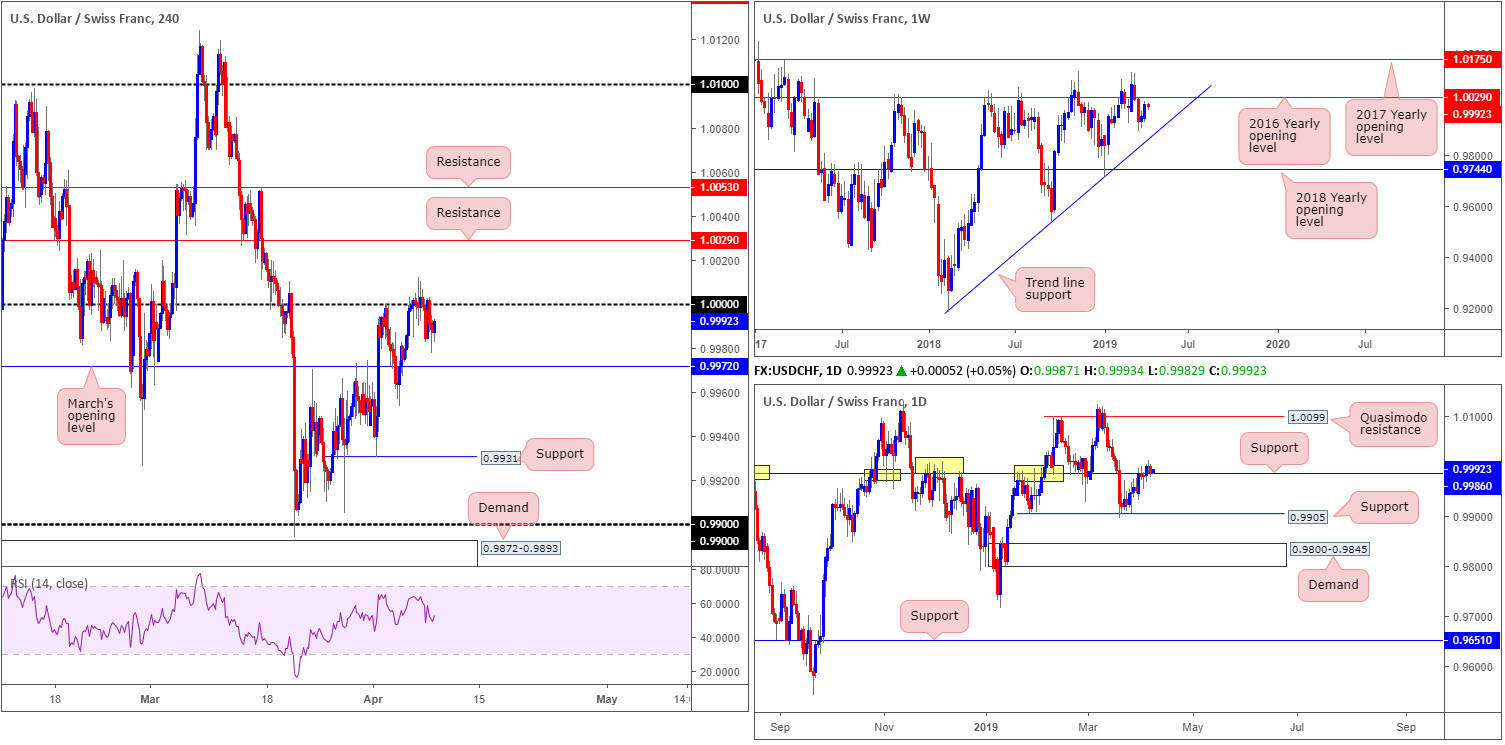The height and width of the screenshot is (745, 1505).
Task: Click the 'May' date on the 240 chart axis
Action: coord(606,698)
